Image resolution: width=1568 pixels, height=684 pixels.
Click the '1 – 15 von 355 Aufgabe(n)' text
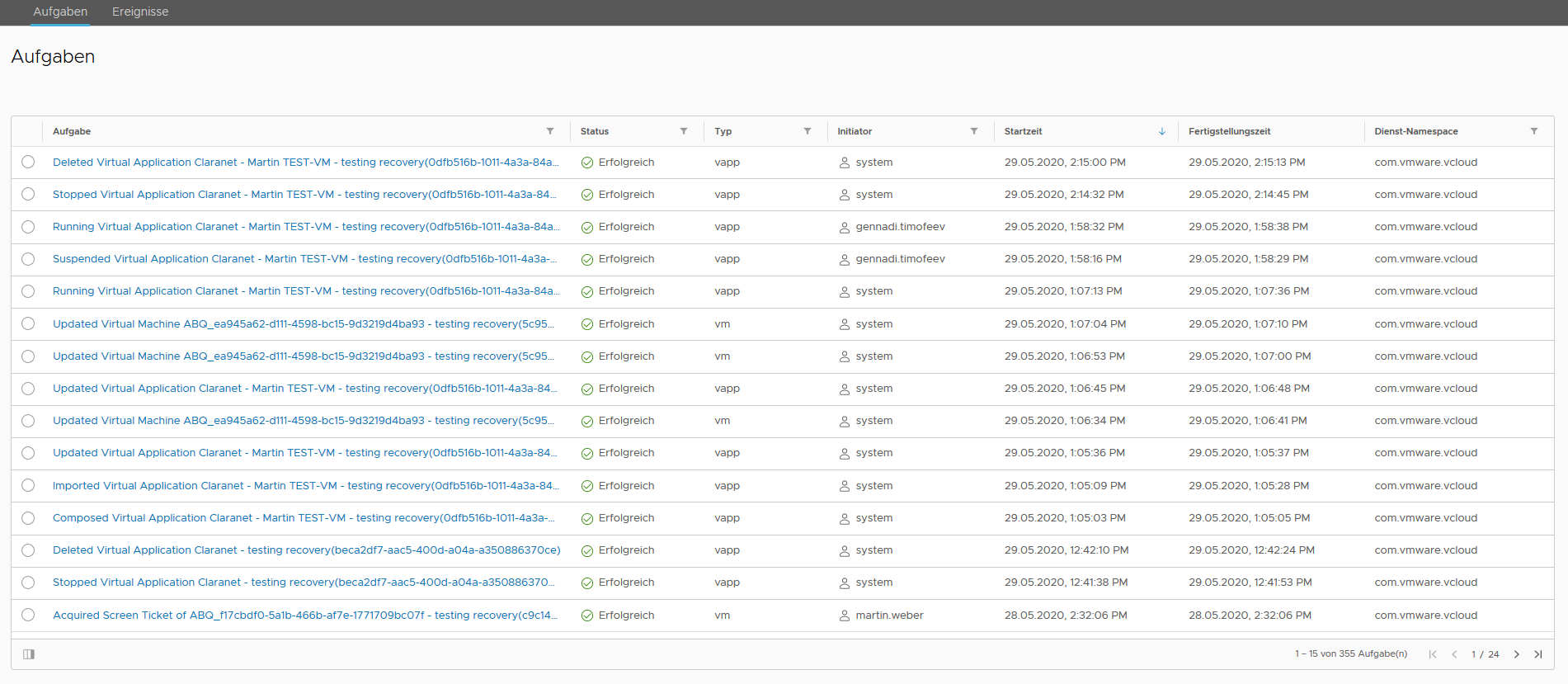pos(1351,654)
